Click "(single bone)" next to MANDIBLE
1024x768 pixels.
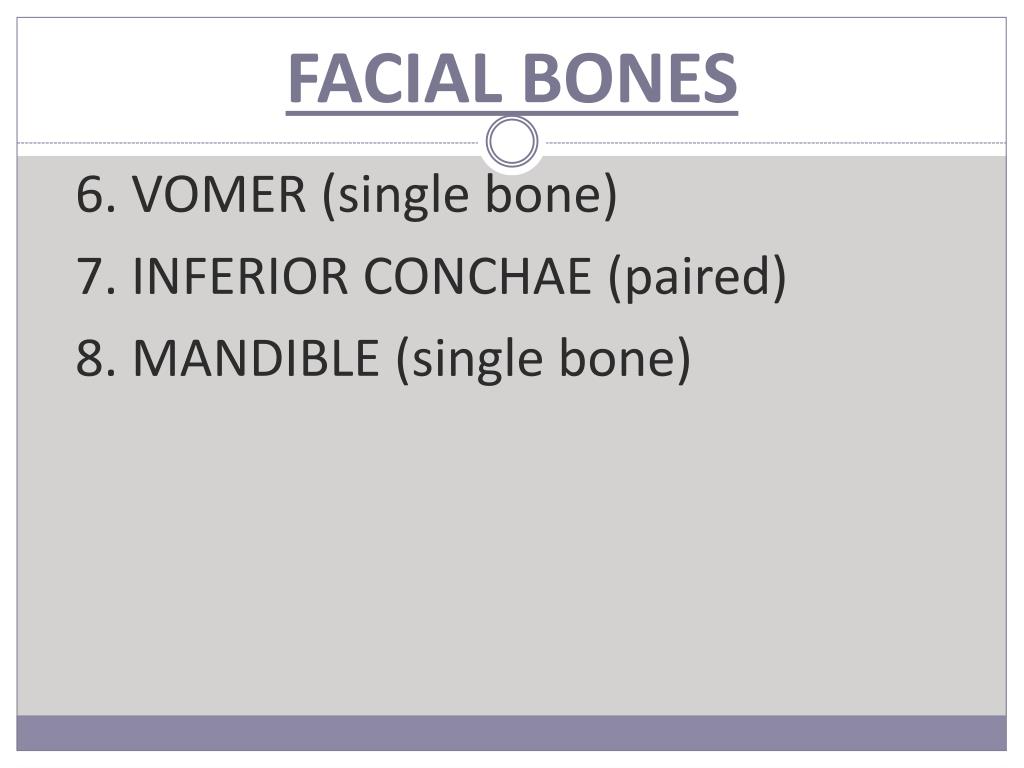543,359
